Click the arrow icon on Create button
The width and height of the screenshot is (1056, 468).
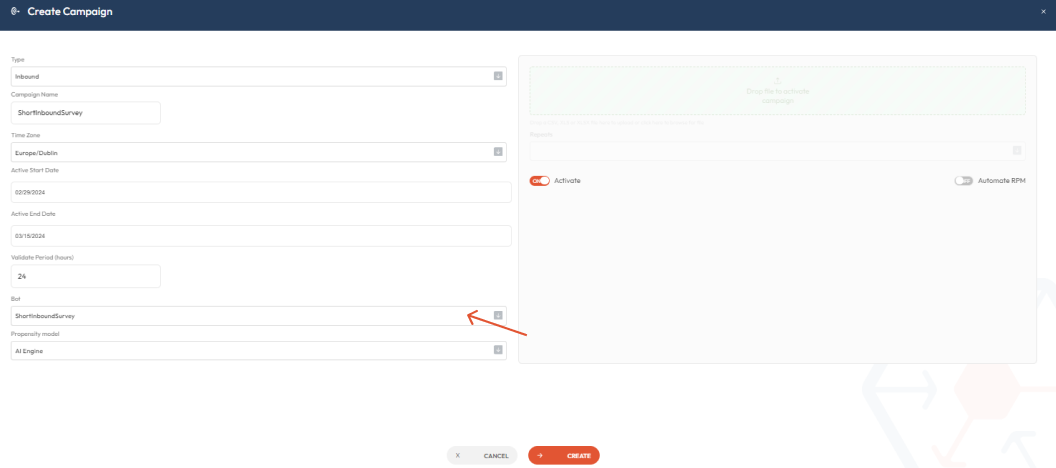pos(539,456)
